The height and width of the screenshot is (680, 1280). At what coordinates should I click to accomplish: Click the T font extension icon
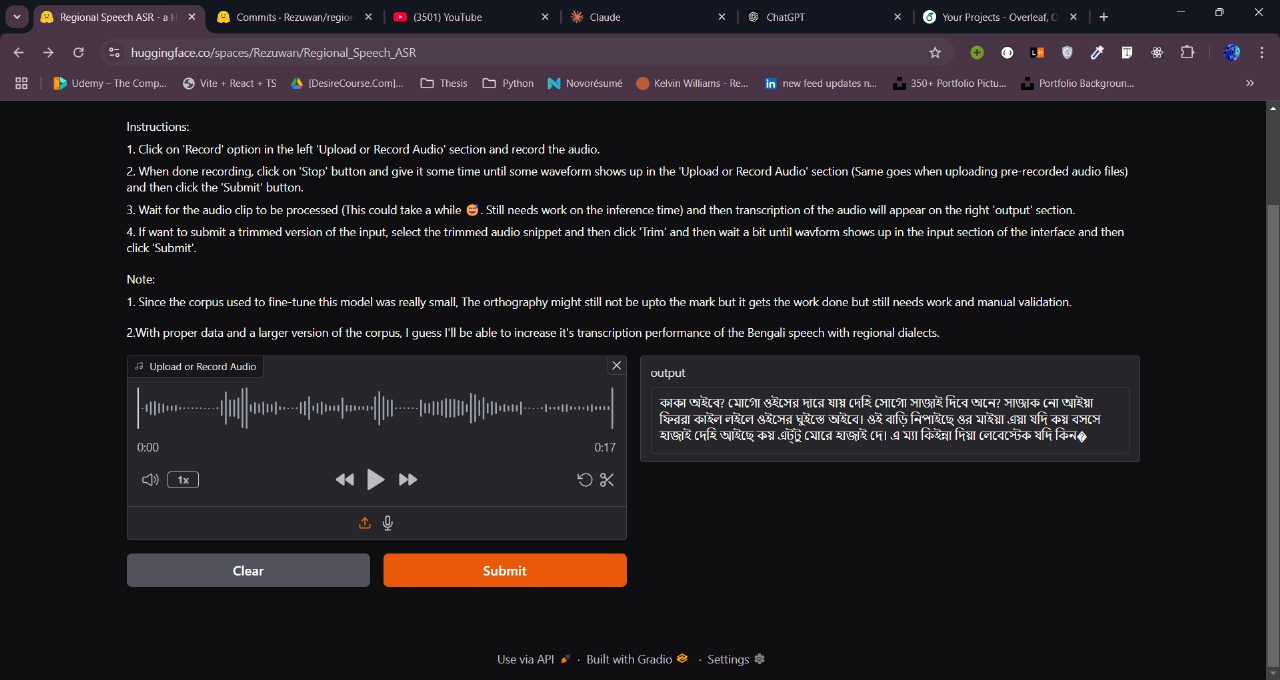(1127, 52)
